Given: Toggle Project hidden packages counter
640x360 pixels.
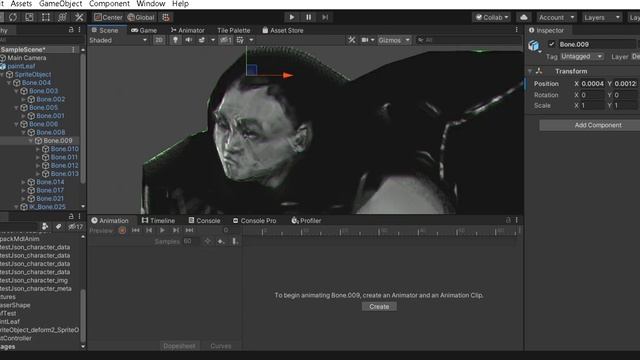Looking at the screenshot, I should 76,227.
